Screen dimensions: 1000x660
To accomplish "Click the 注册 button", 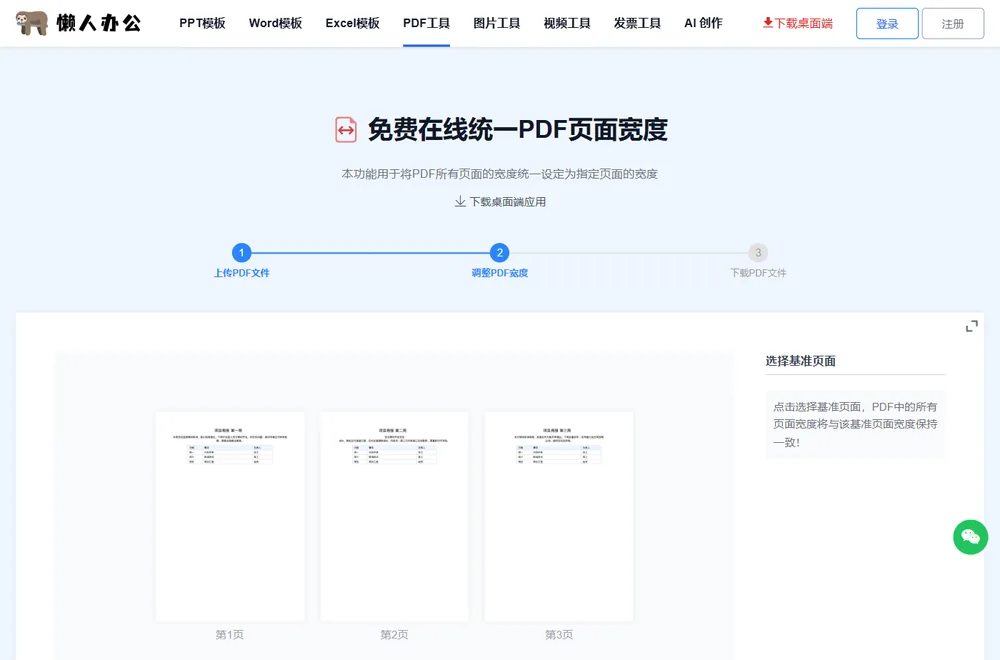I will click(x=953, y=24).
